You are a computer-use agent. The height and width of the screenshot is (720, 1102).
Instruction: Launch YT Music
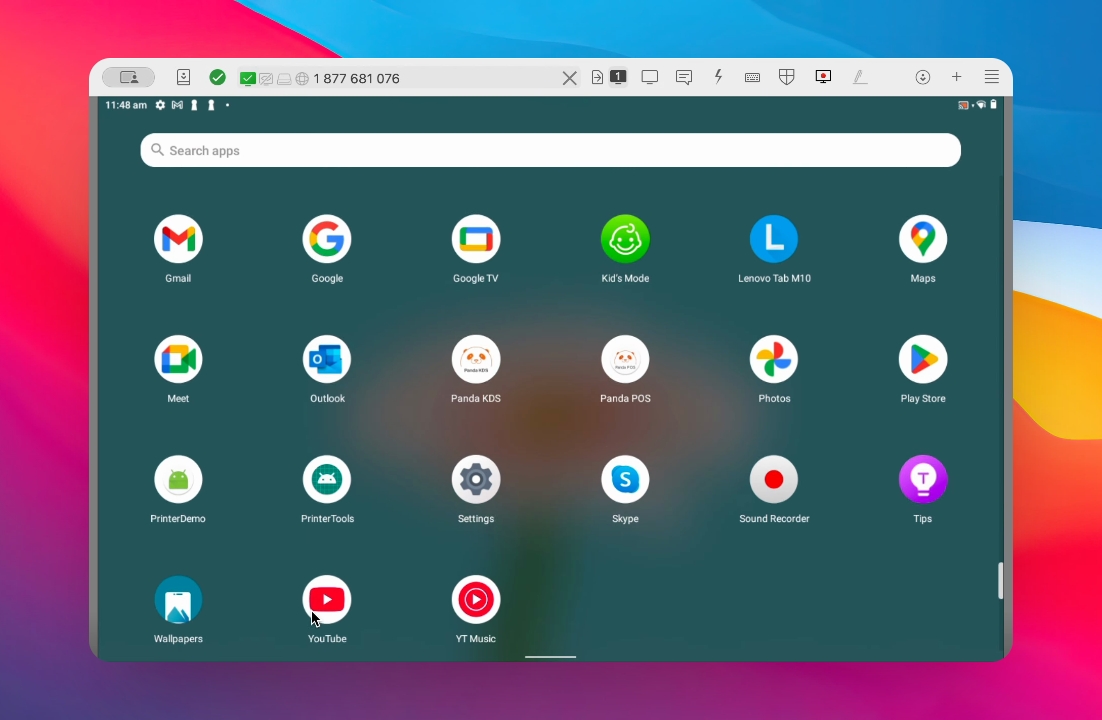tap(476, 600)
